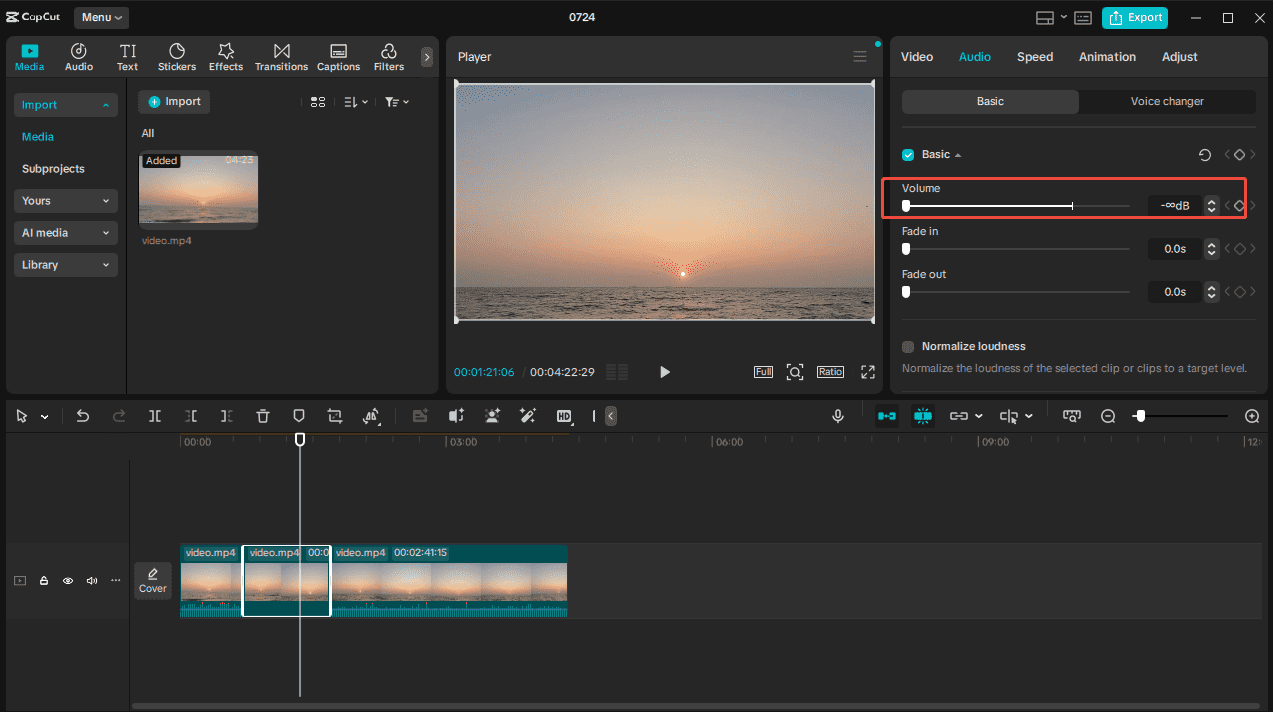Open the Menu dropdown
Screen dimensions: 1273x712
[101, 17]
